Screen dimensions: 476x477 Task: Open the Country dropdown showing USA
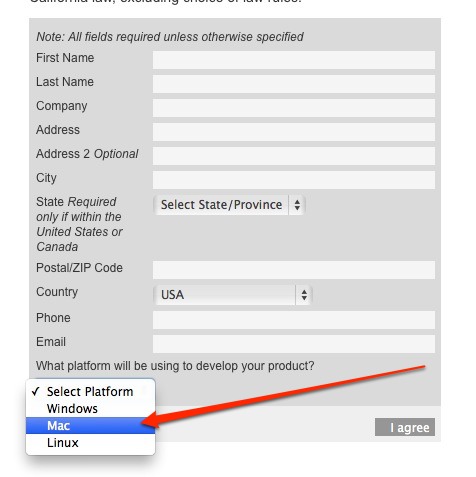point(233,295)
